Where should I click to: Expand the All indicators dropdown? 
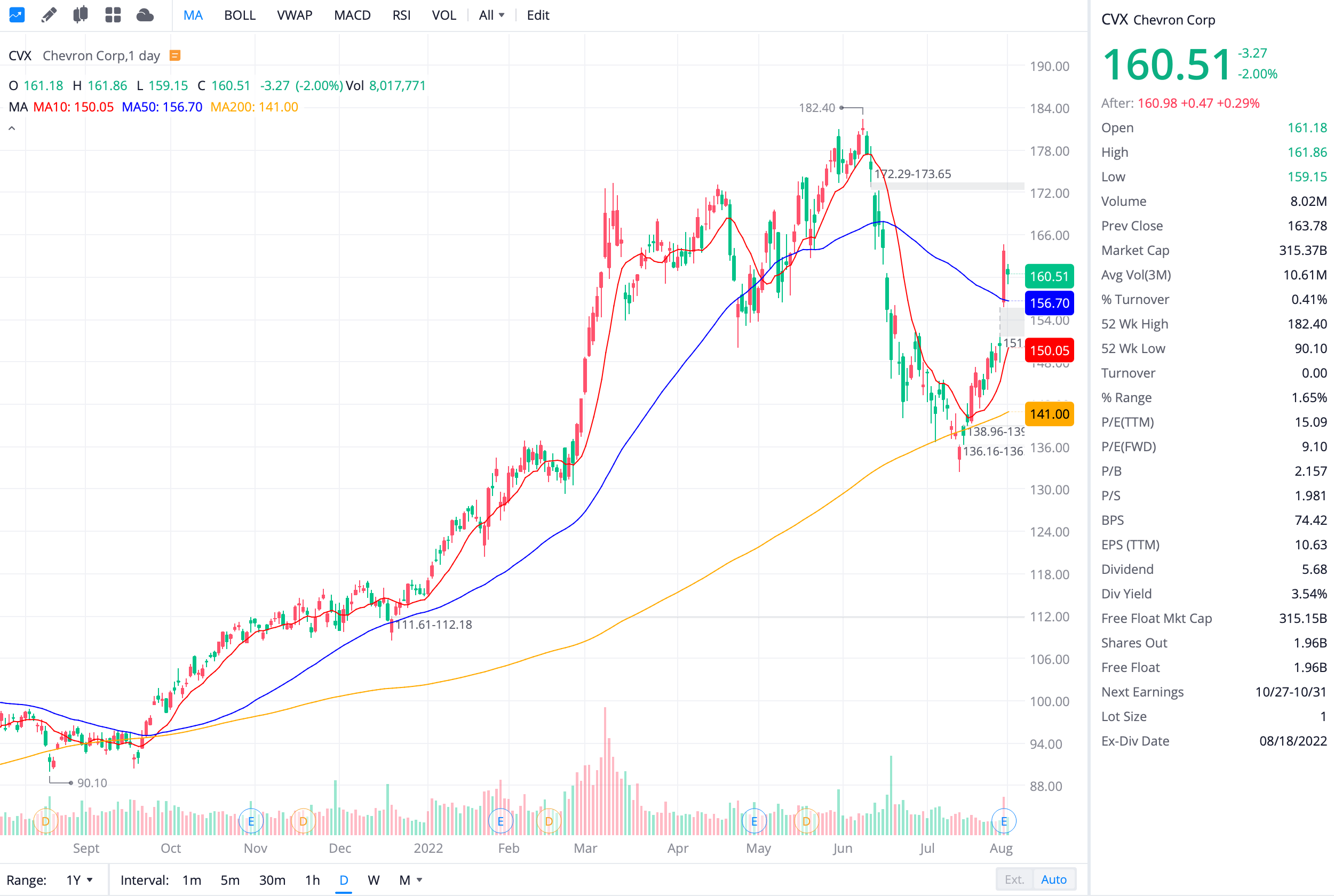pos(491,15)
